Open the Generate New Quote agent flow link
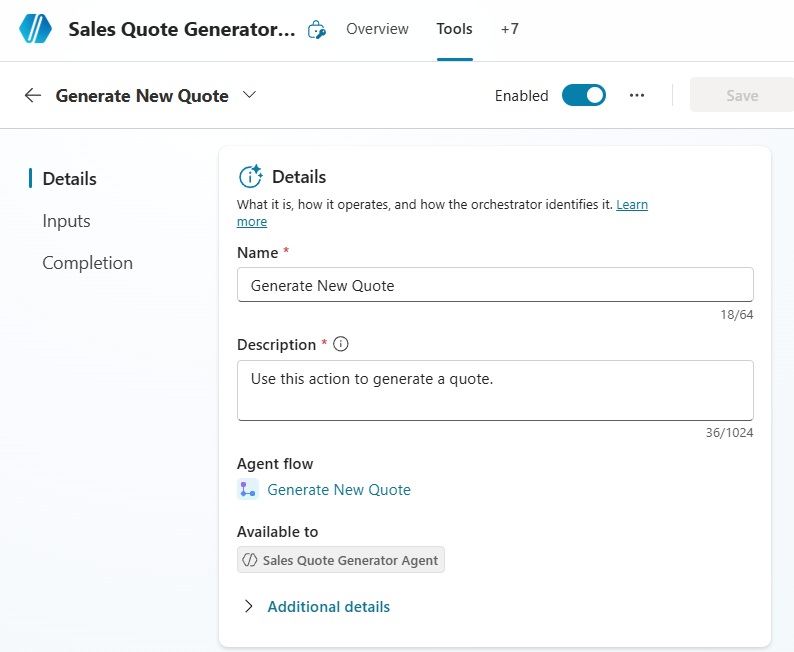 click(339, 490)
